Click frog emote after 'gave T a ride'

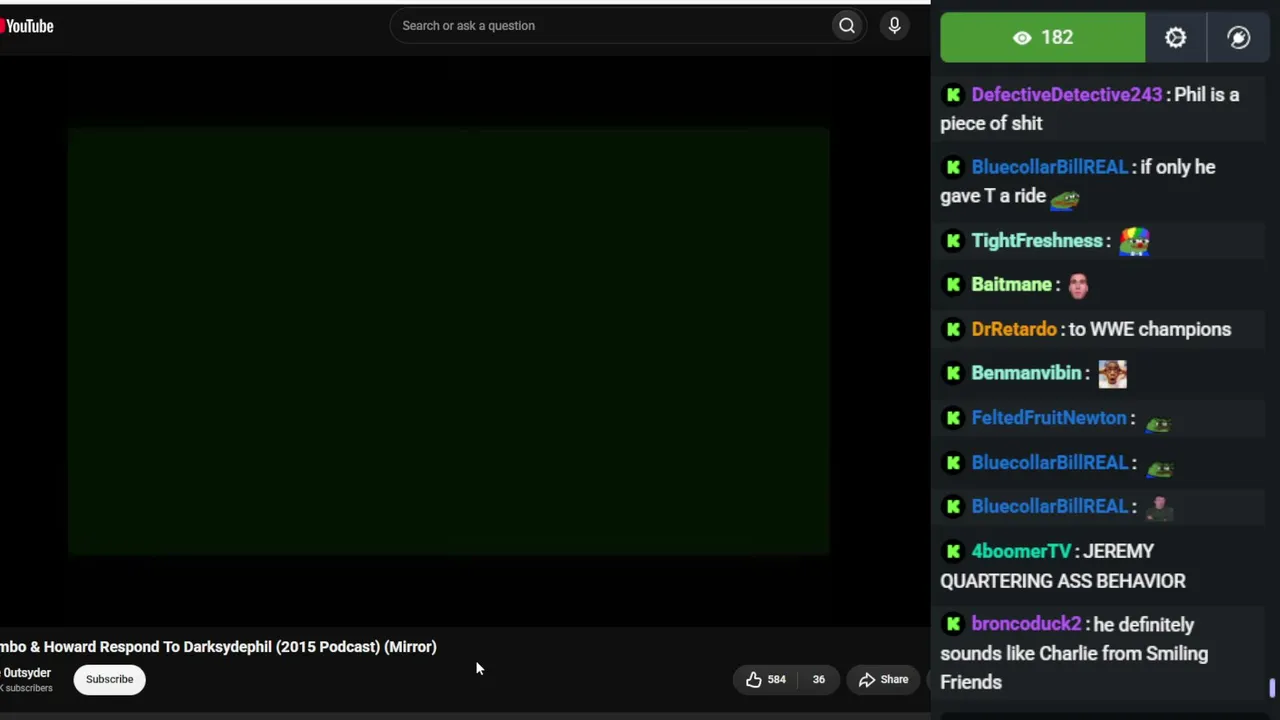pos(1065,200)
